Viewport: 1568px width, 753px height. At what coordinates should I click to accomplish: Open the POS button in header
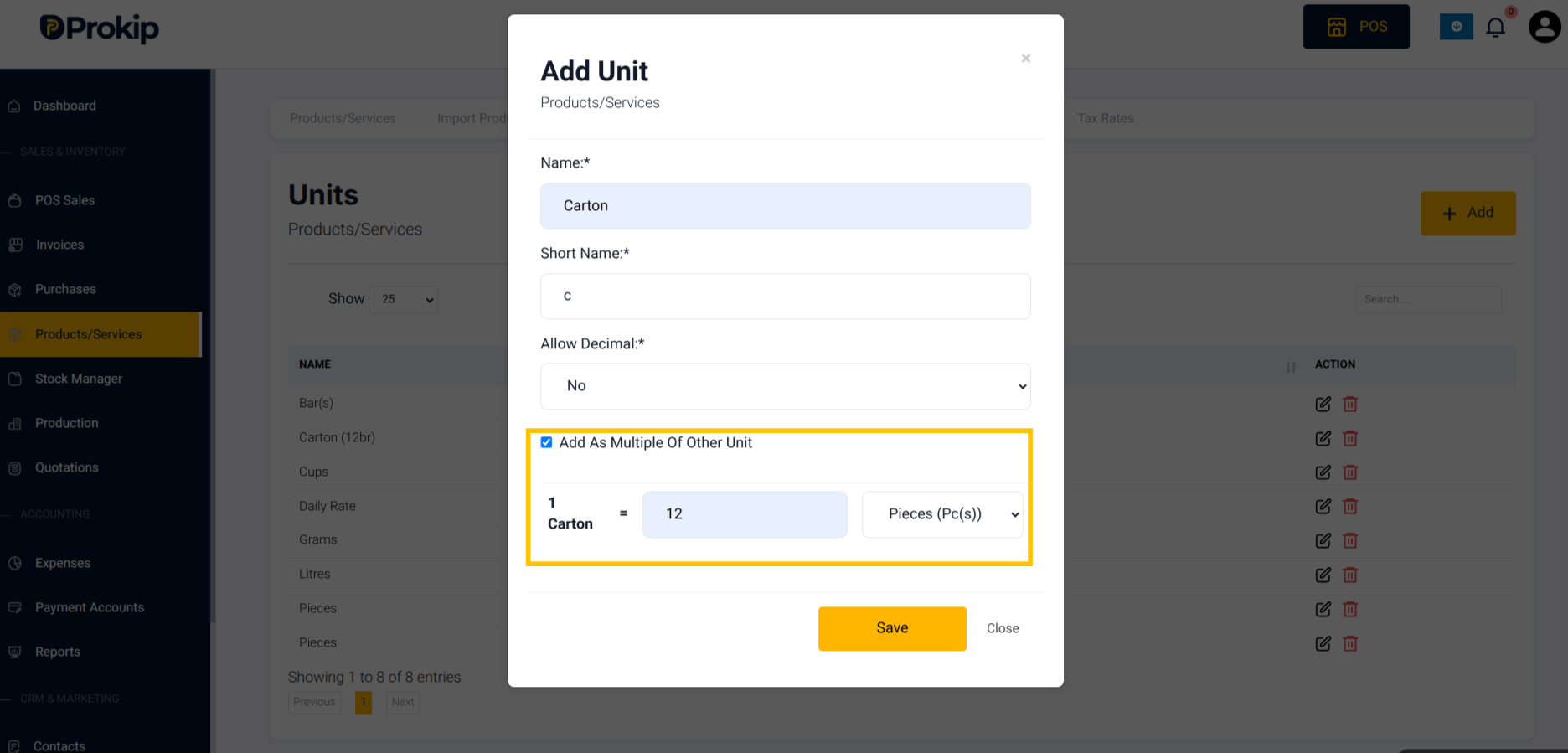click(x=1356, y=27)
